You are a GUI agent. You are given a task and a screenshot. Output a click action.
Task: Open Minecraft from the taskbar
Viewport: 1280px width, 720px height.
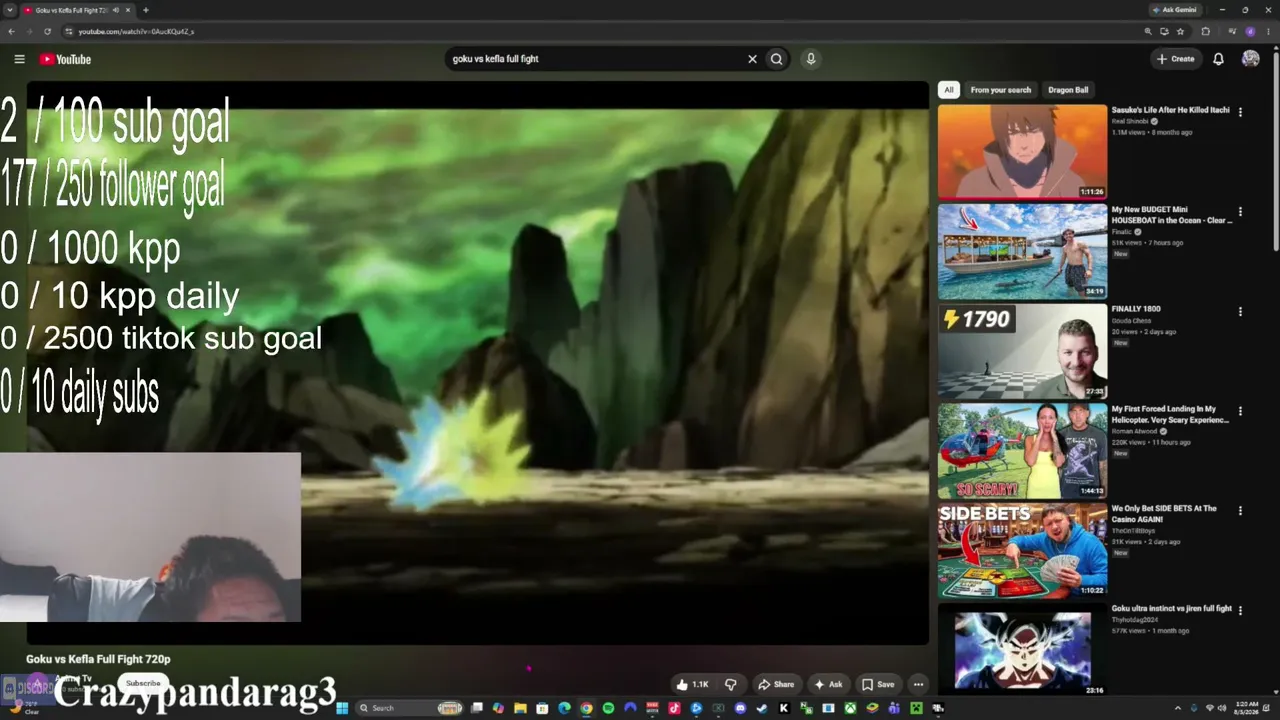916,708
